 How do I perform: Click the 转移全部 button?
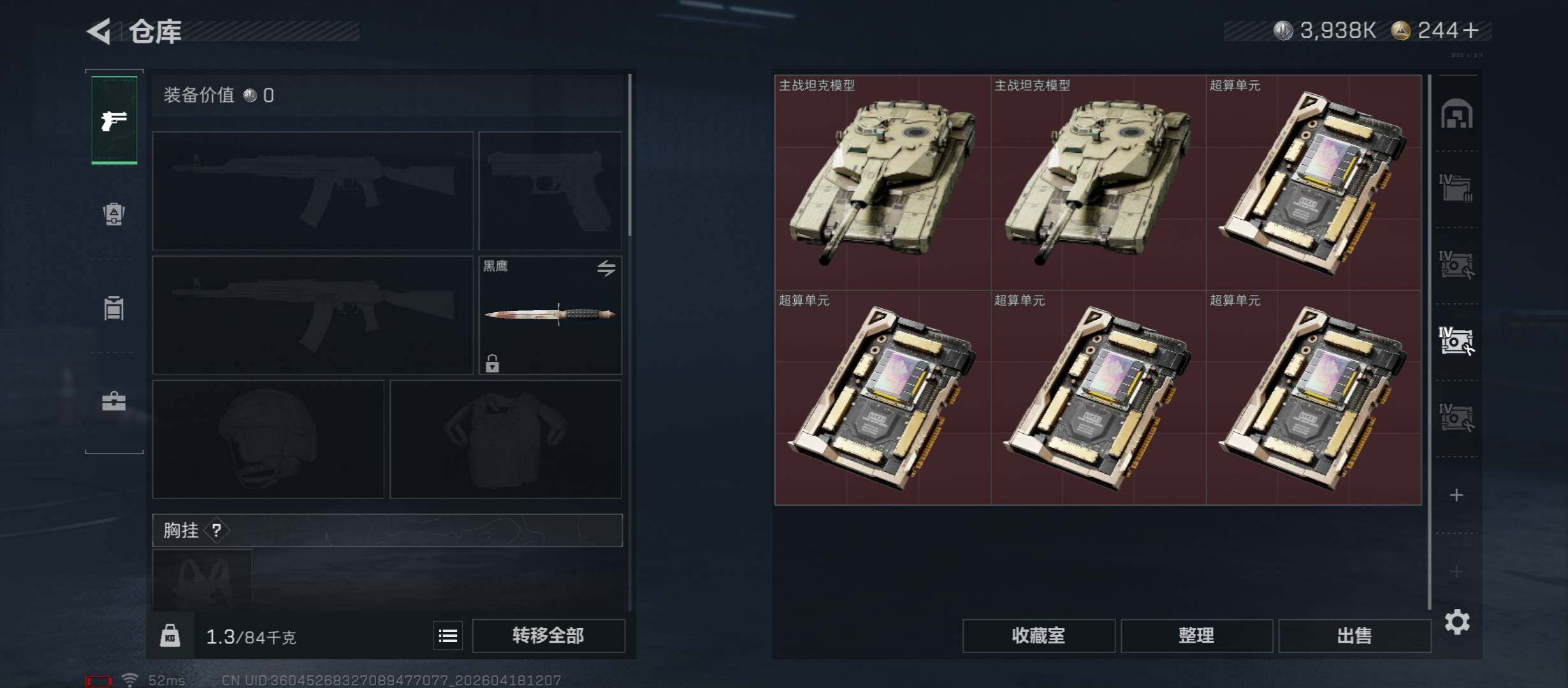pos(548,636)
